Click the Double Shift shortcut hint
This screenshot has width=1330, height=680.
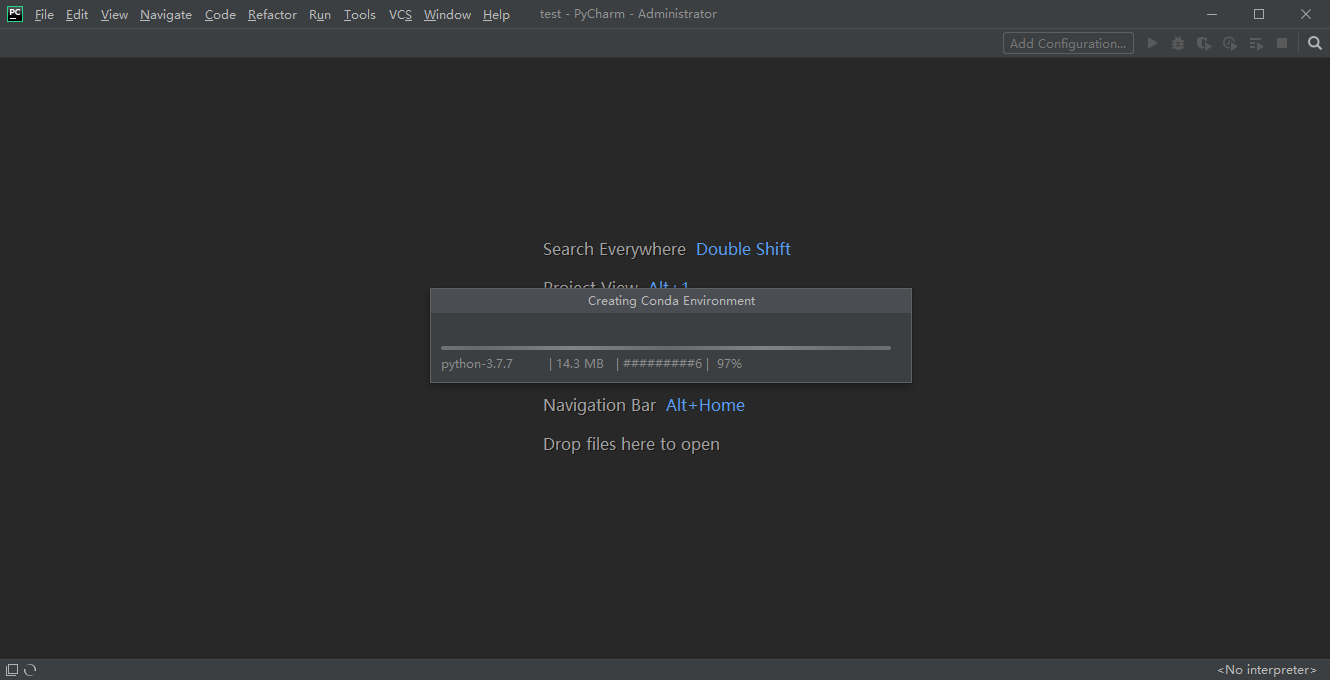pyautogui.click(x=743, y=249)
